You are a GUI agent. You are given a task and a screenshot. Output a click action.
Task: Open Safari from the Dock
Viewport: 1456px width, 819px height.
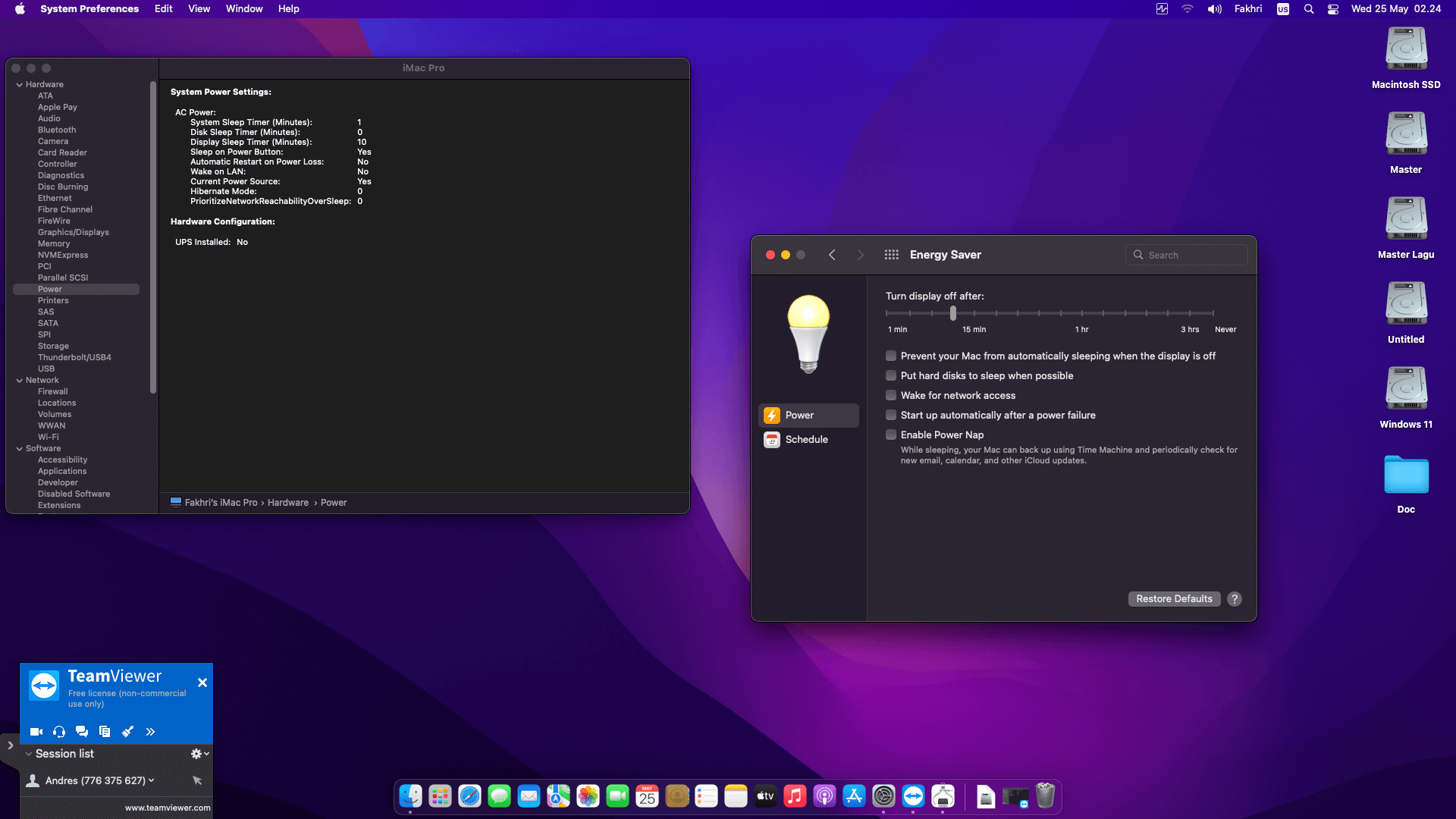pos(469,796)
